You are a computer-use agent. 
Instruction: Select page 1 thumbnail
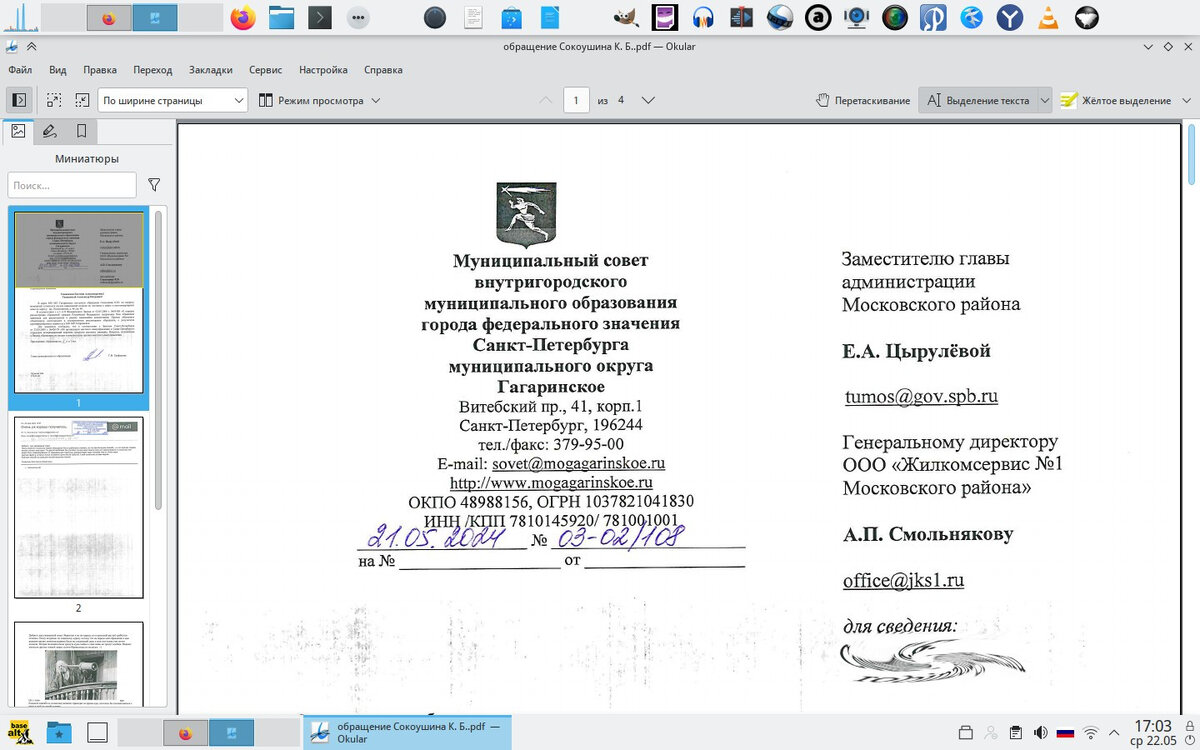78,302
